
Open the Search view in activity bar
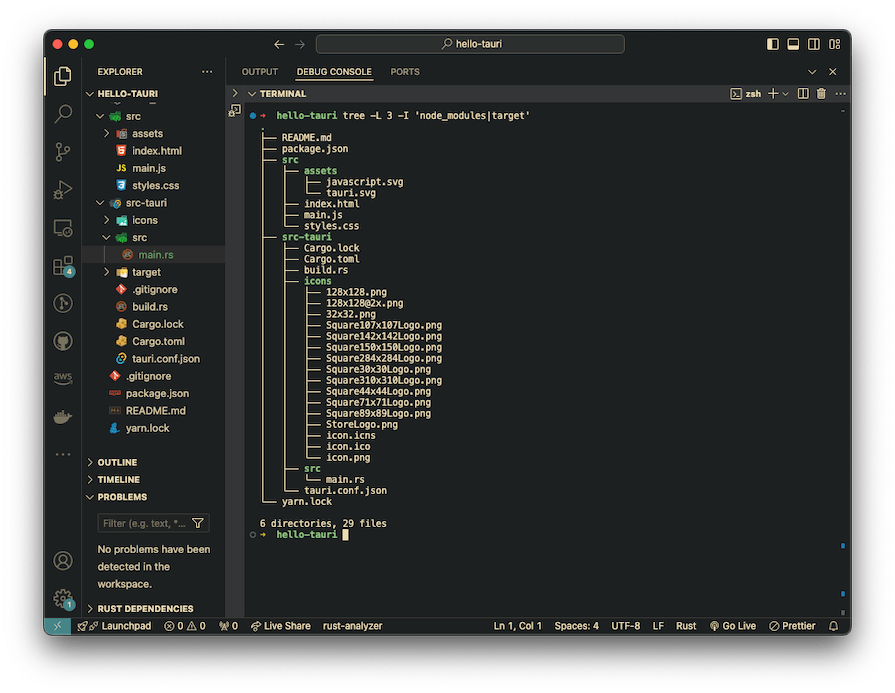point(63,113)
